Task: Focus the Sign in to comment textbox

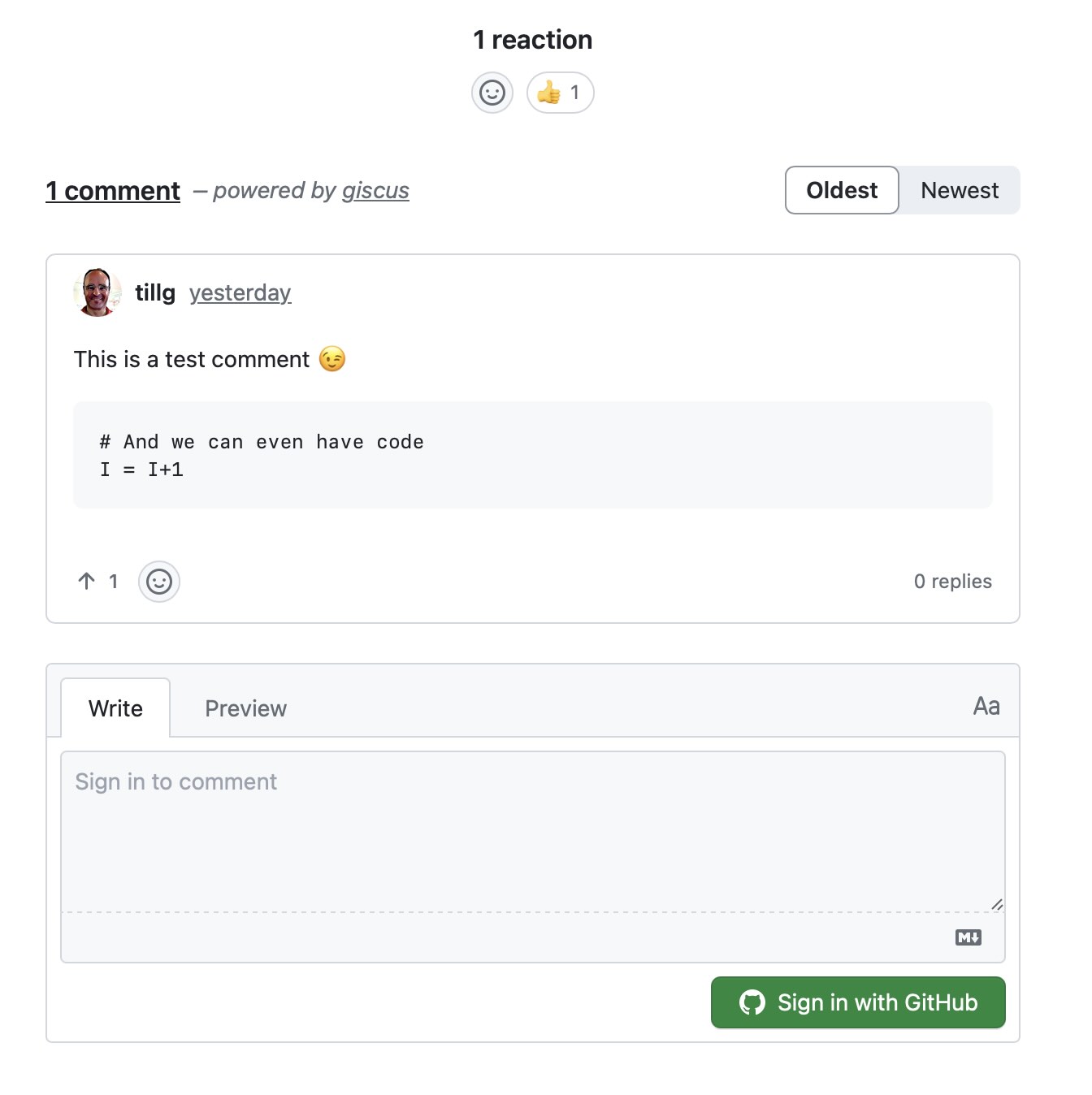Action: (532, 830)
